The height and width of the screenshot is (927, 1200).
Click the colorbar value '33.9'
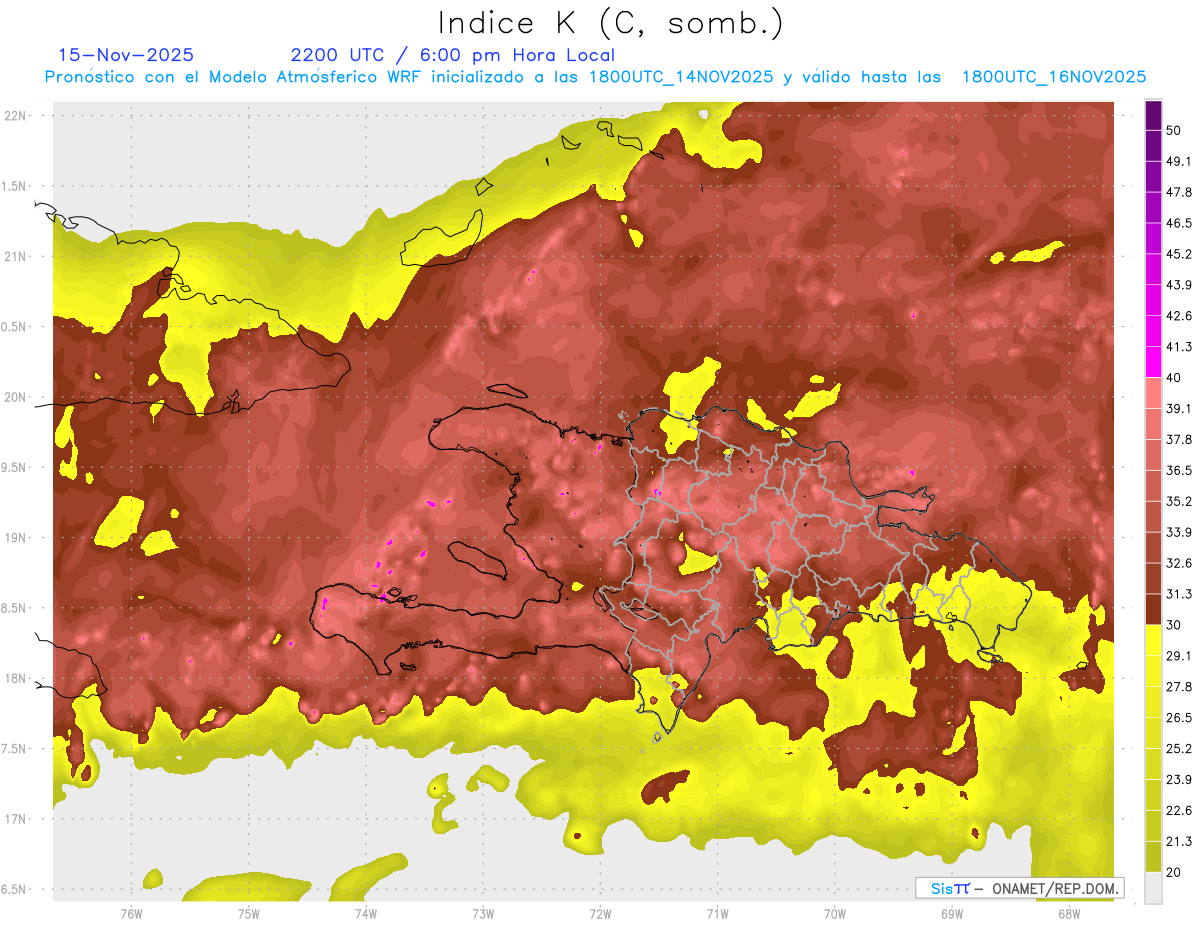click(1178, 532)
